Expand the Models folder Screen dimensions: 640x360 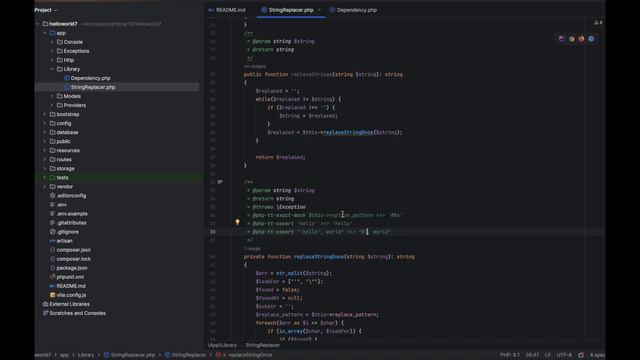tap(52, 96)
